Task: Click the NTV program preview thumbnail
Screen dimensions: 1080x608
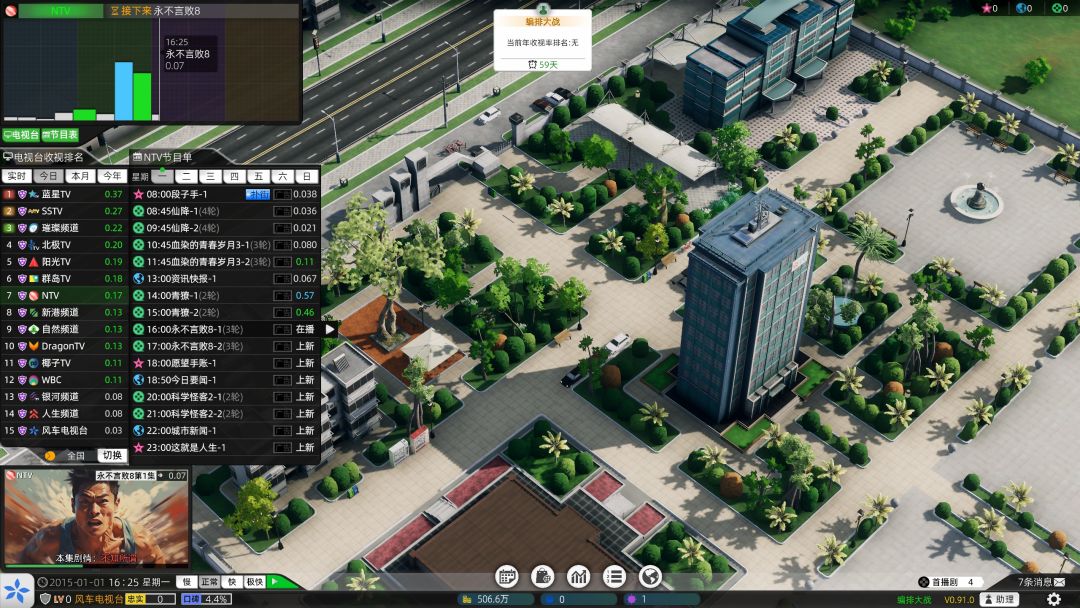Action: 96,515
